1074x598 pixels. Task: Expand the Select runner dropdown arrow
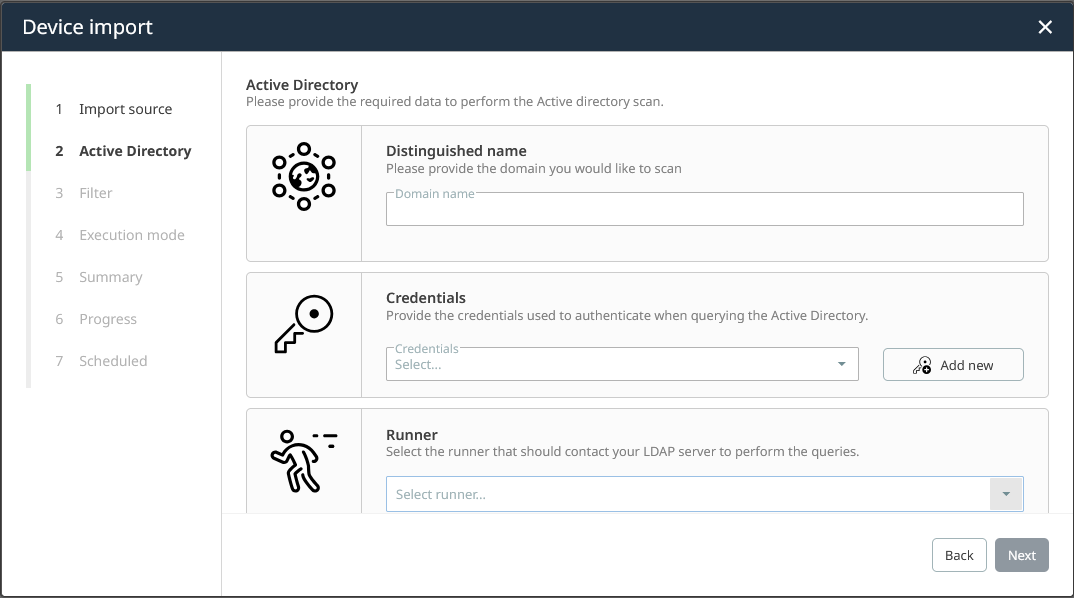(x=1006, y=494)
